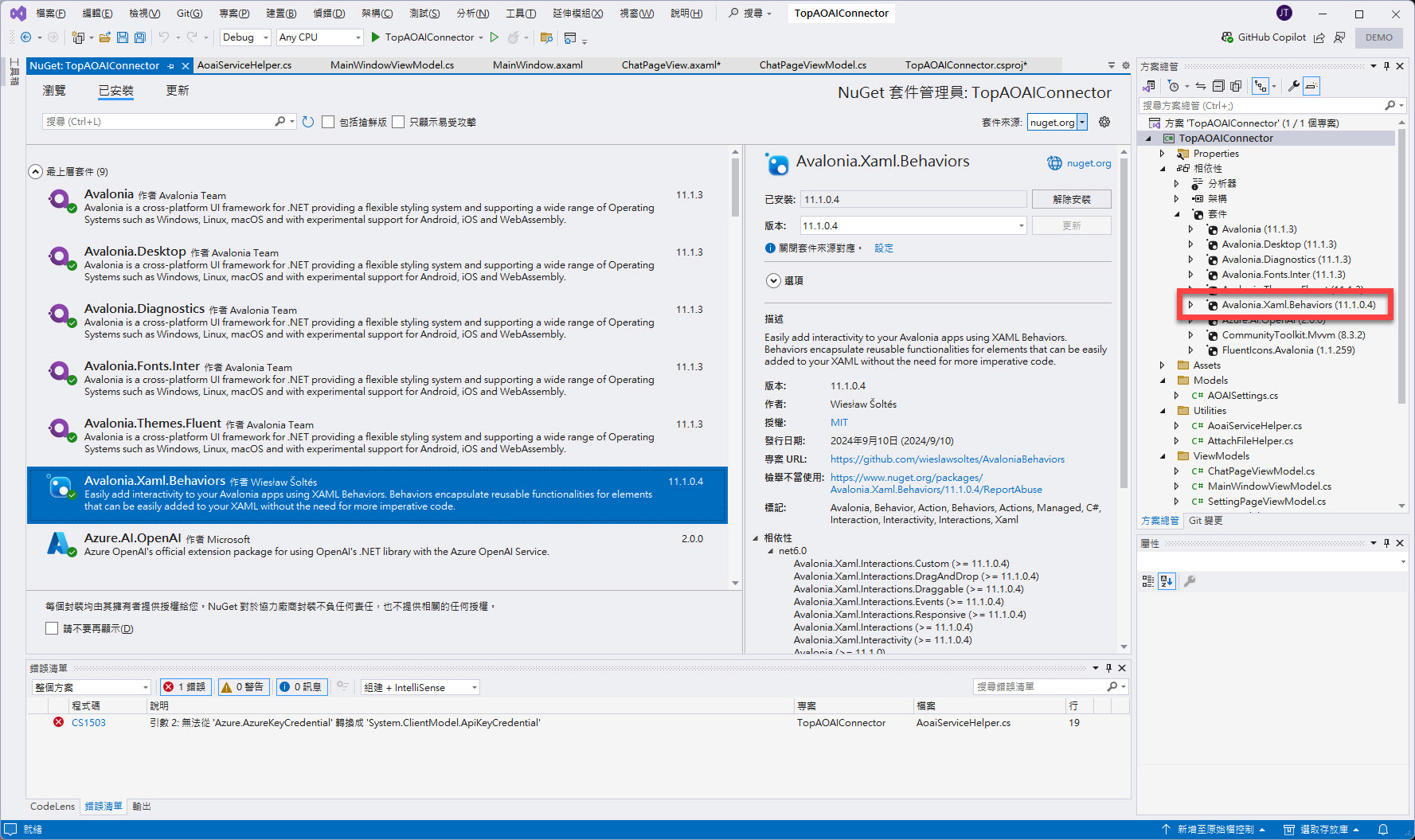Click the MIT license link
Image resolution: width=1415 pixels, height=840 pixels.
pos(839,423)
